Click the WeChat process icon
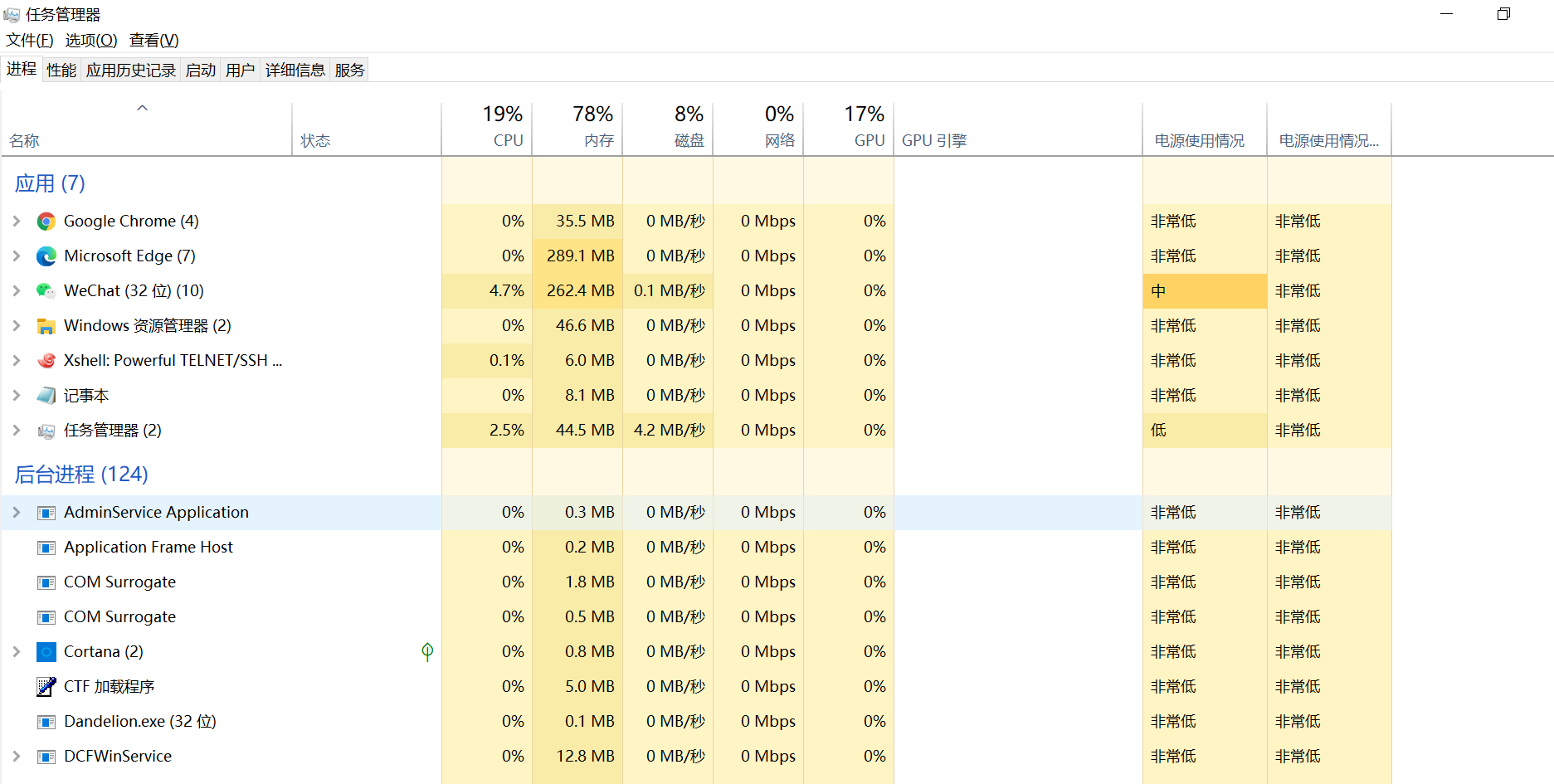The image size is (1554, 784). (x=46, y=291)
